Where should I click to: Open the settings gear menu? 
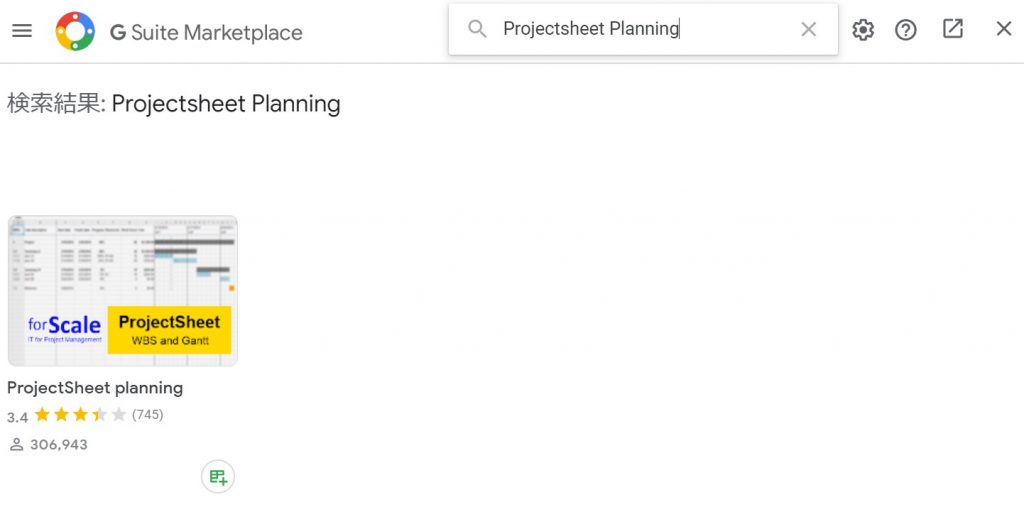(863, 29)
